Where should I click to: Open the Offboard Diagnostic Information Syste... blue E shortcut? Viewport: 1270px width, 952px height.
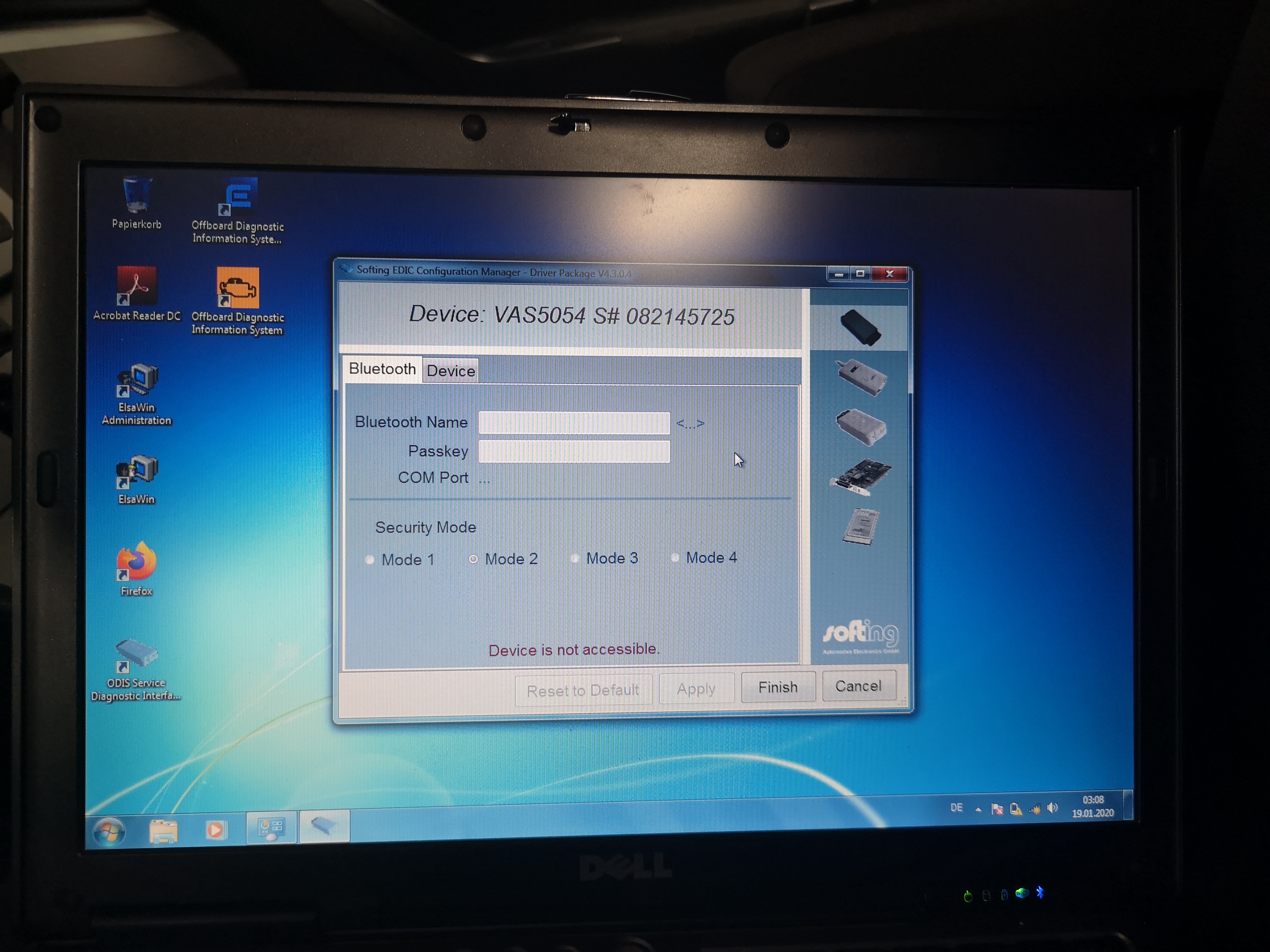tap(238, 211)
